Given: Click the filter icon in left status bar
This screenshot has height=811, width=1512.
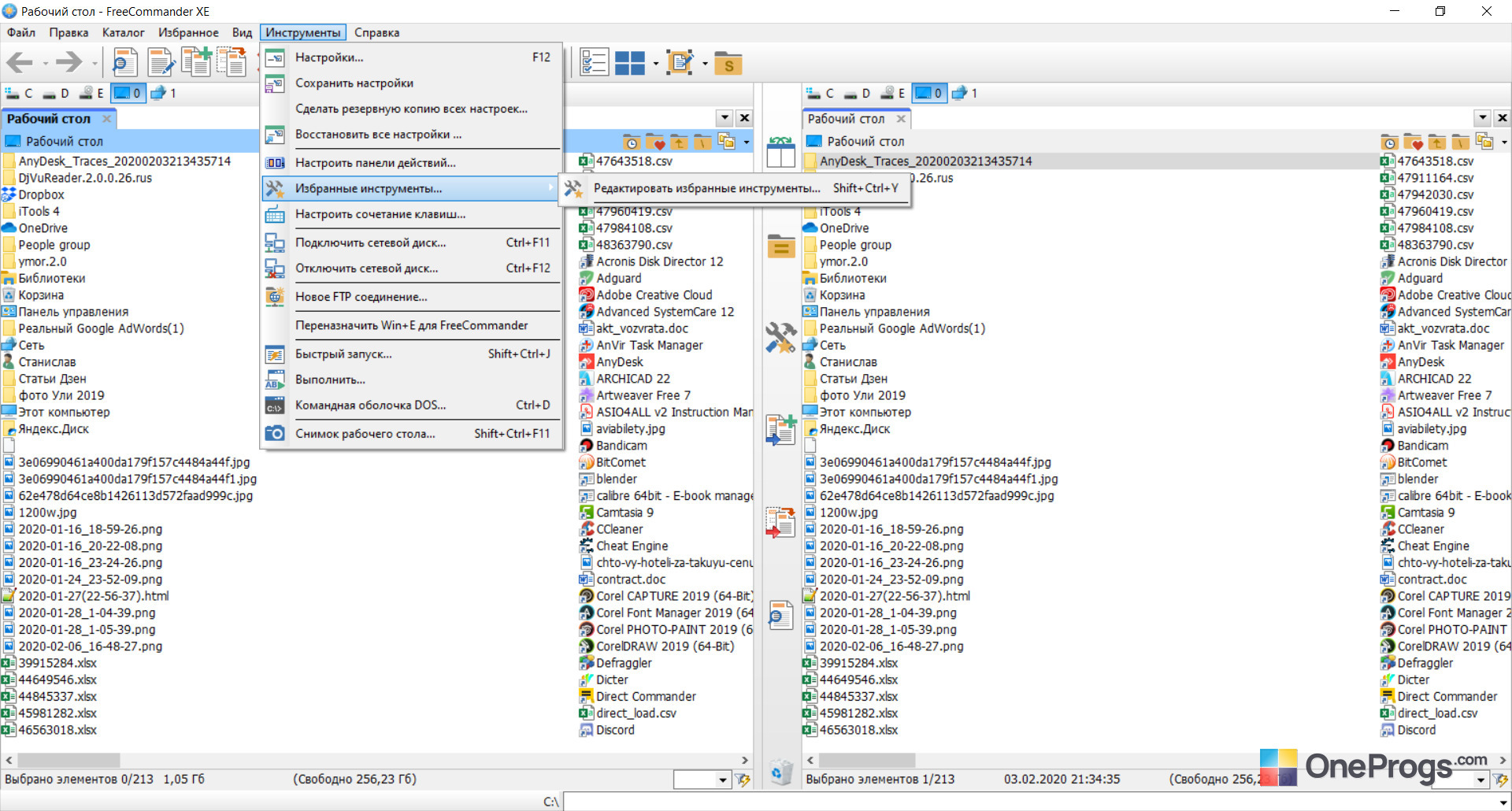Looking at the screenshot, I should (x=743, y=780).
